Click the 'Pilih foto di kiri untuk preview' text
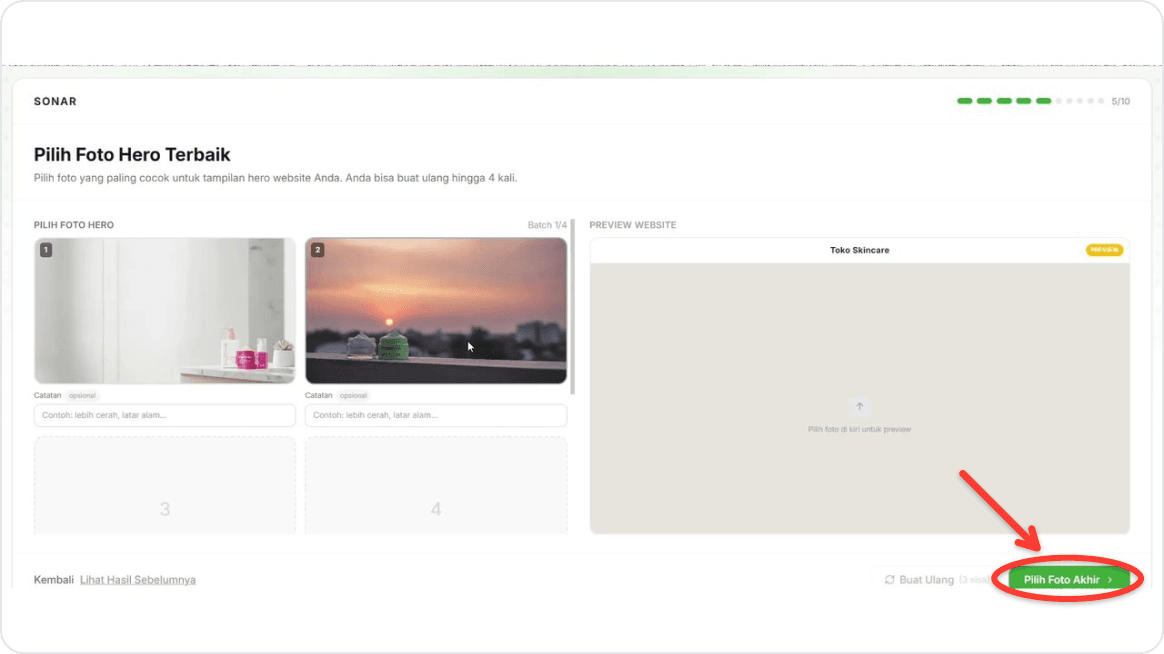 click(x=860, y=429)
